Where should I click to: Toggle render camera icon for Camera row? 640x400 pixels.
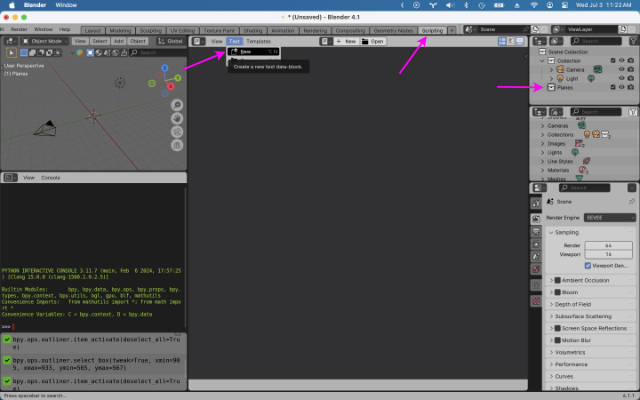(x=631, y=69)
